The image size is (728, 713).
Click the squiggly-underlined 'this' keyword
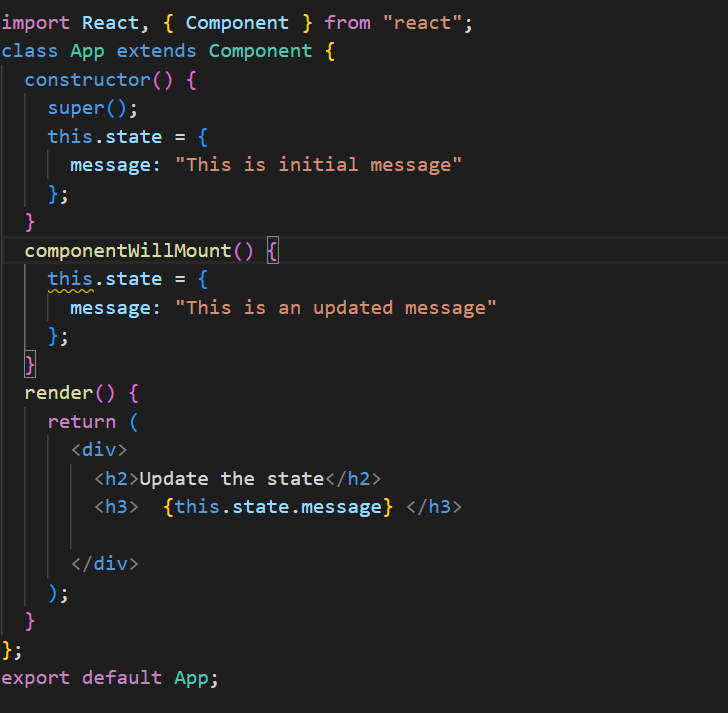click(70, 279)
